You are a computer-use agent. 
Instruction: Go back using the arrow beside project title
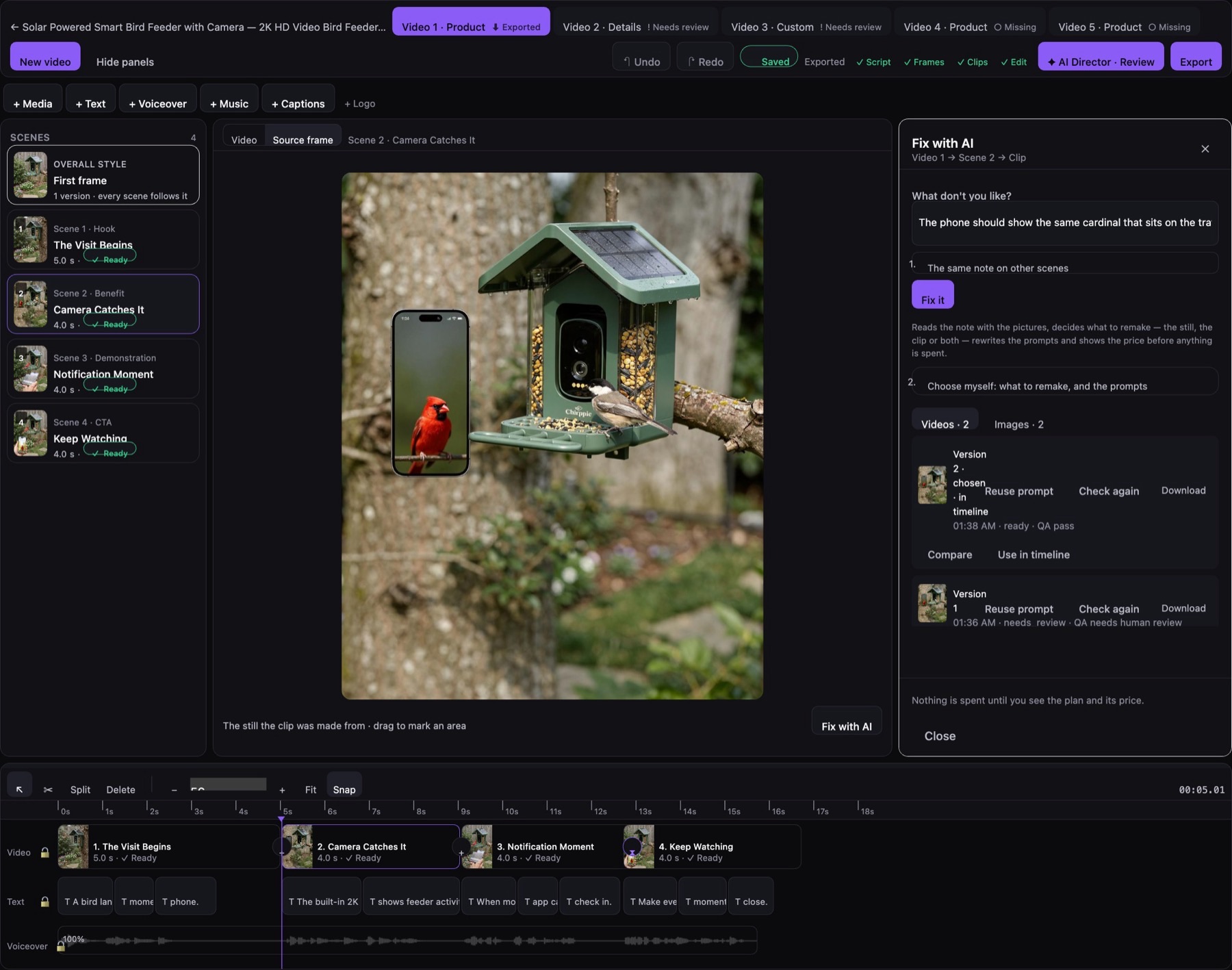tap(14, 27)
